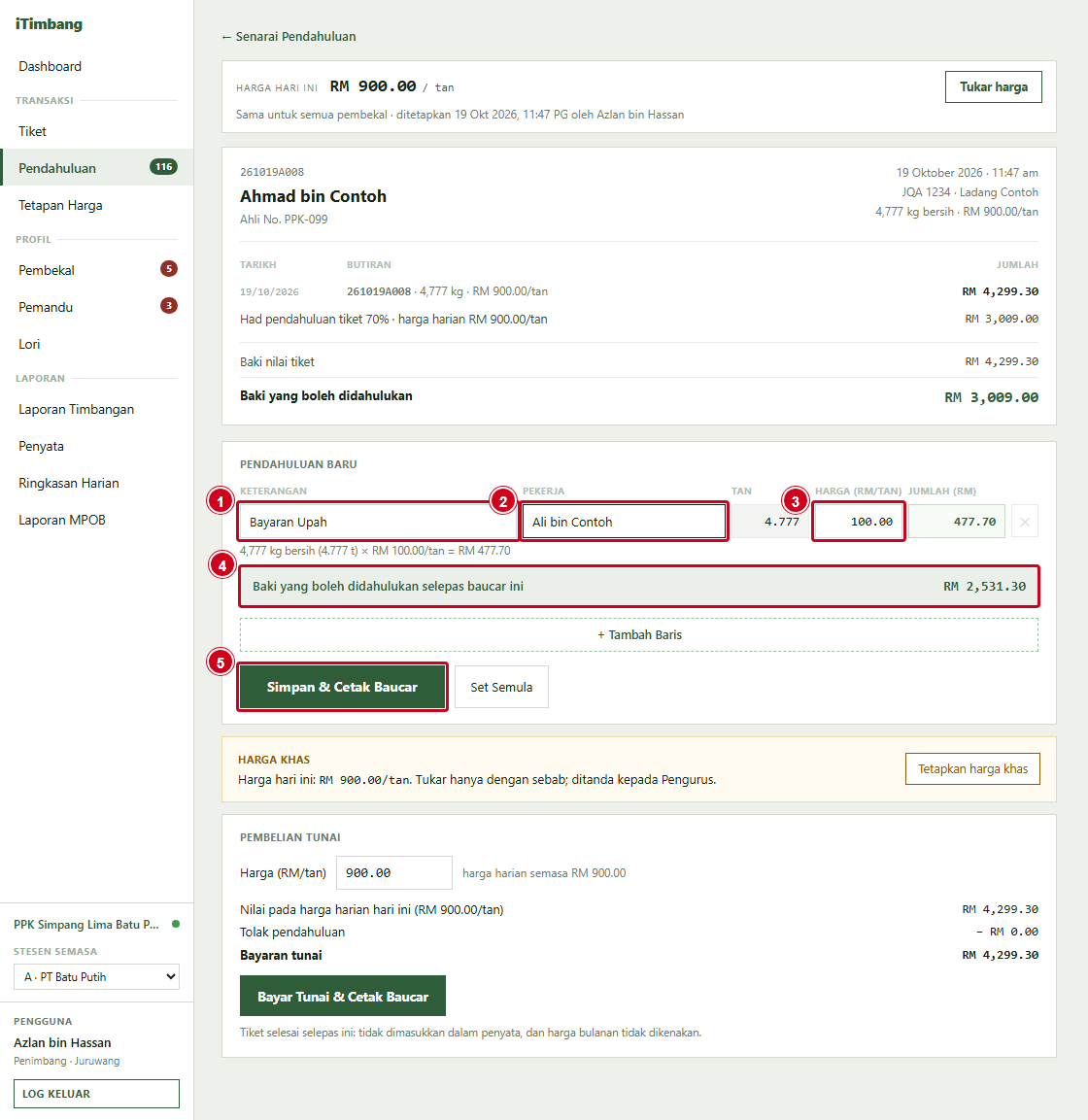Click Set Semula to reset
This screenshot has height=1120, width=1088.
[x=501, y=687]
